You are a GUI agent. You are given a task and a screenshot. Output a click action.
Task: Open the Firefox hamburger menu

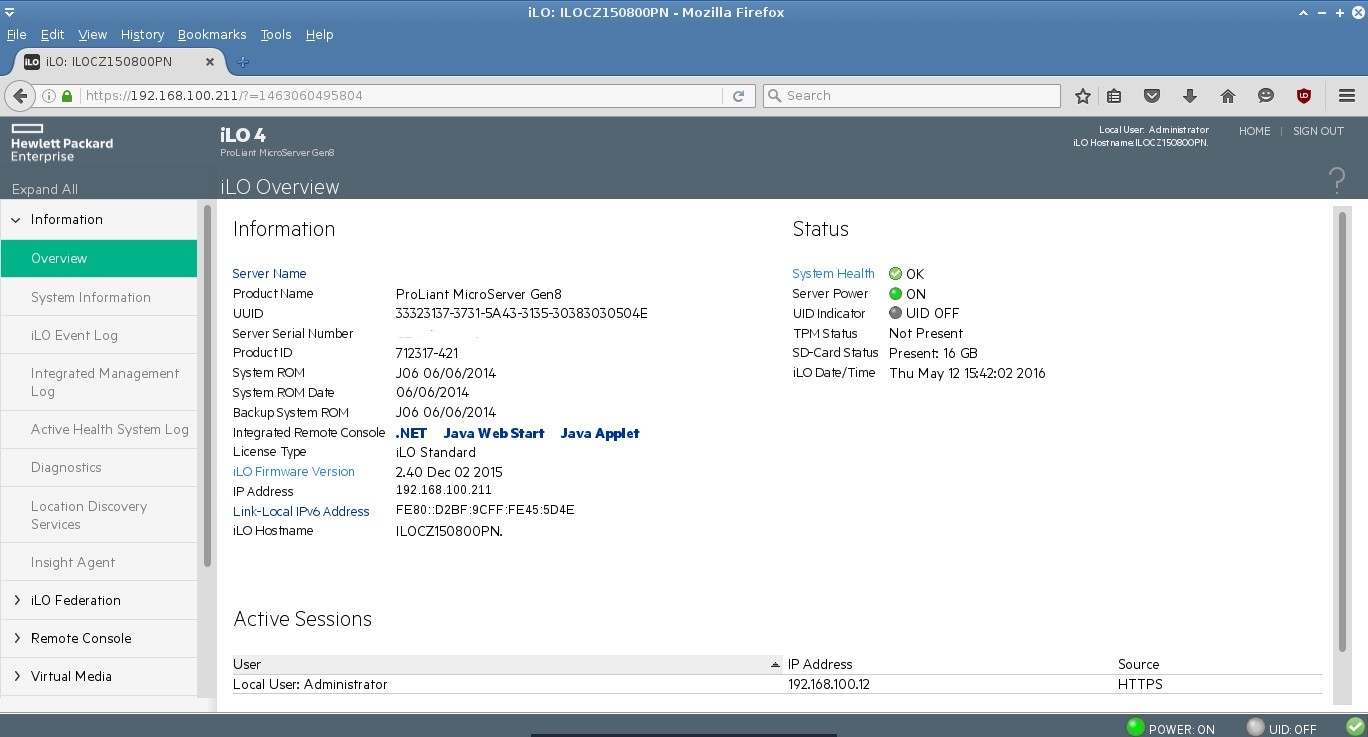point(1346,96)
